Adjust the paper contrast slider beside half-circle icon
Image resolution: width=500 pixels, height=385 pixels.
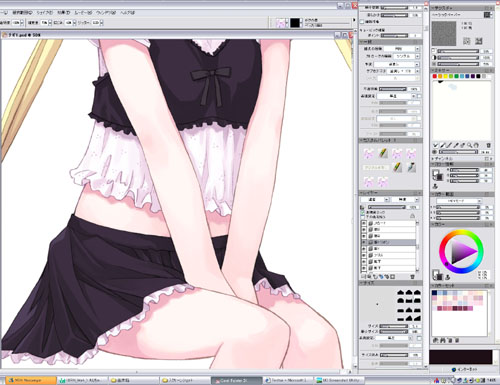pyautogui.click(x=458, y=57)
